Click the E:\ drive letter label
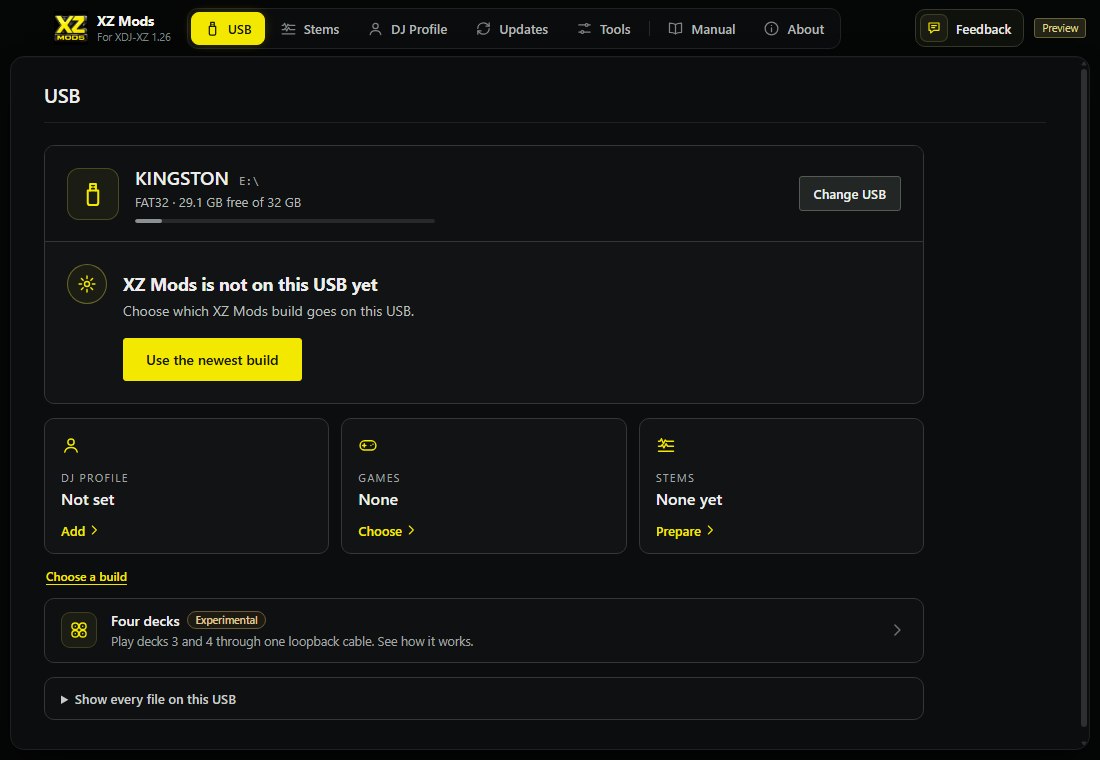 click(x=248, y=181)
